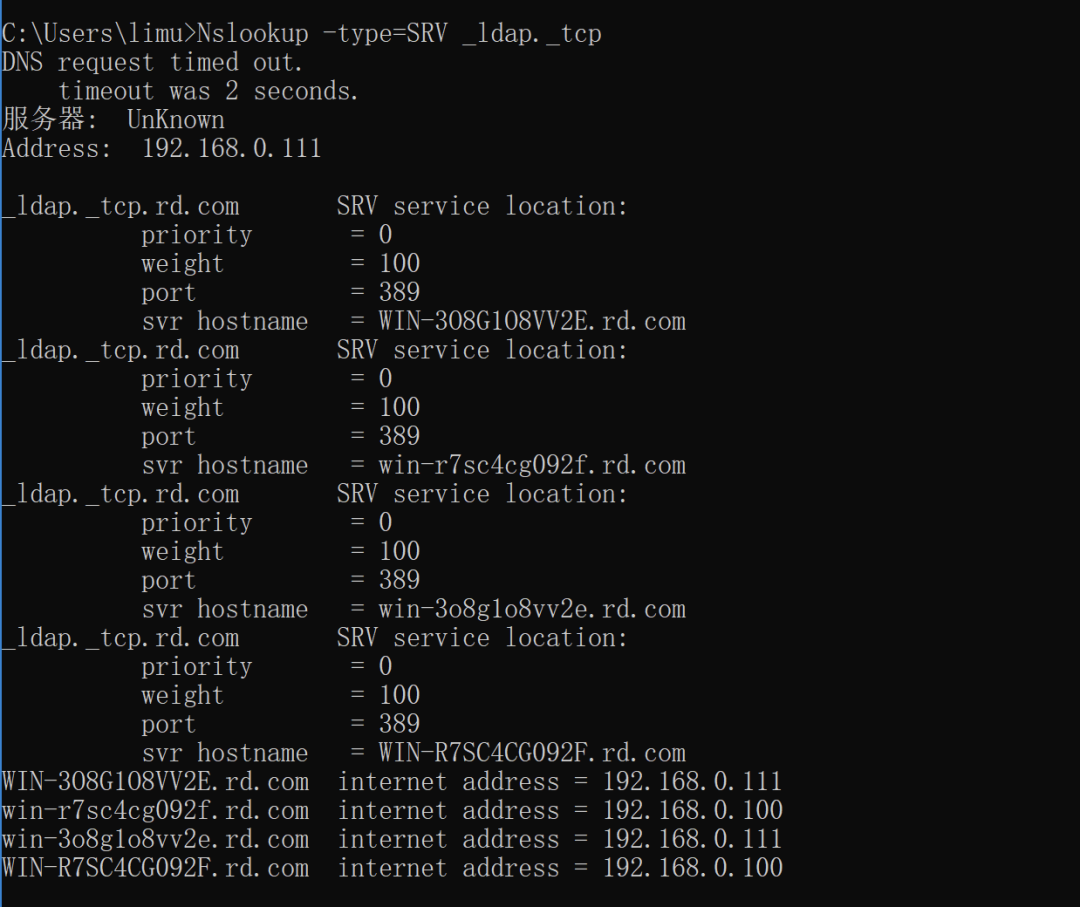Viewport: 1080px width, 907px height.
Task: Click the last internet address 192.168.0.100
Action: 693,868
